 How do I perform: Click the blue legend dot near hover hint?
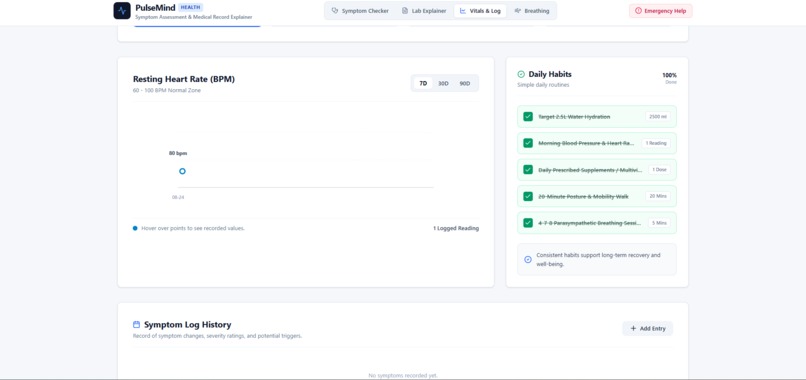[135, 228]
